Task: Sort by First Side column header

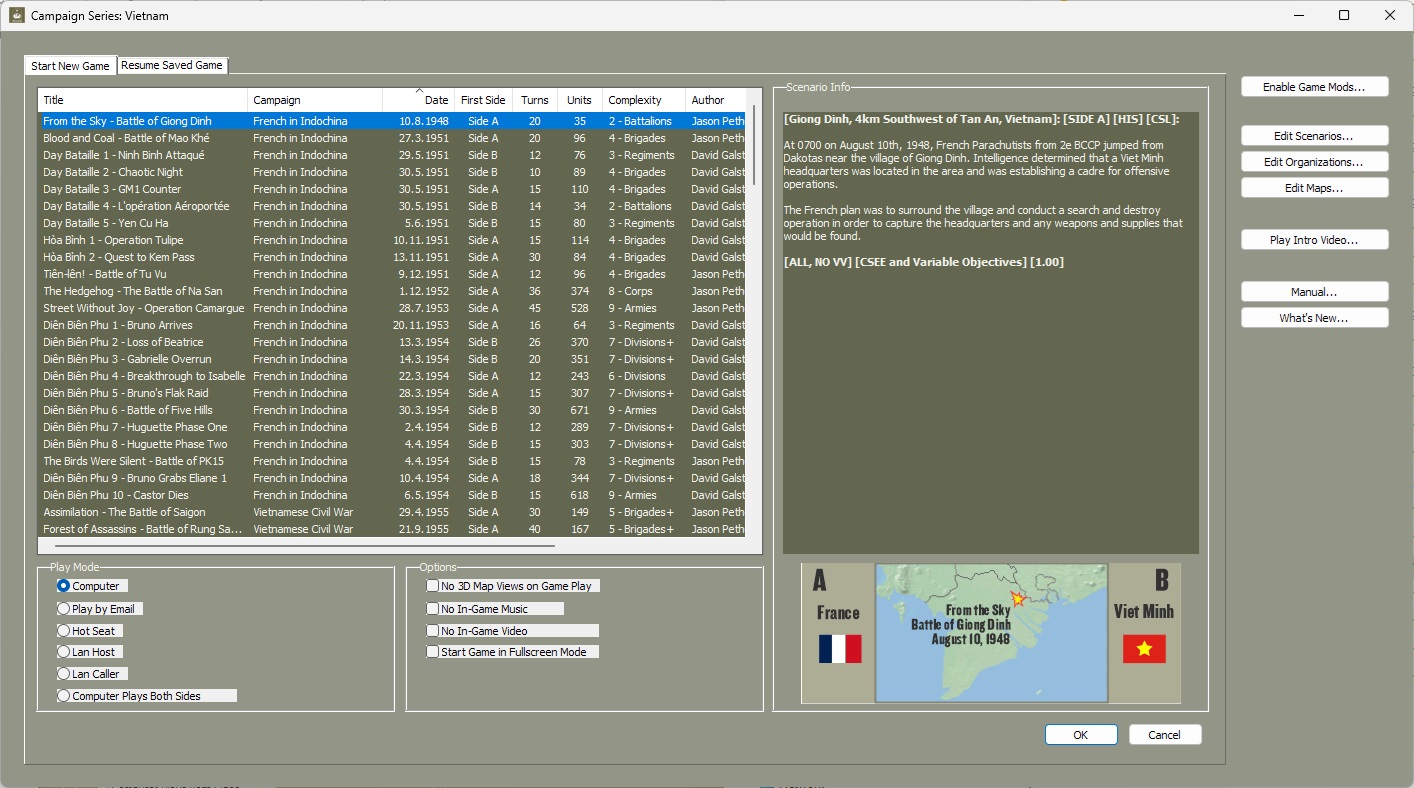Action: click(x=483, y=100)
